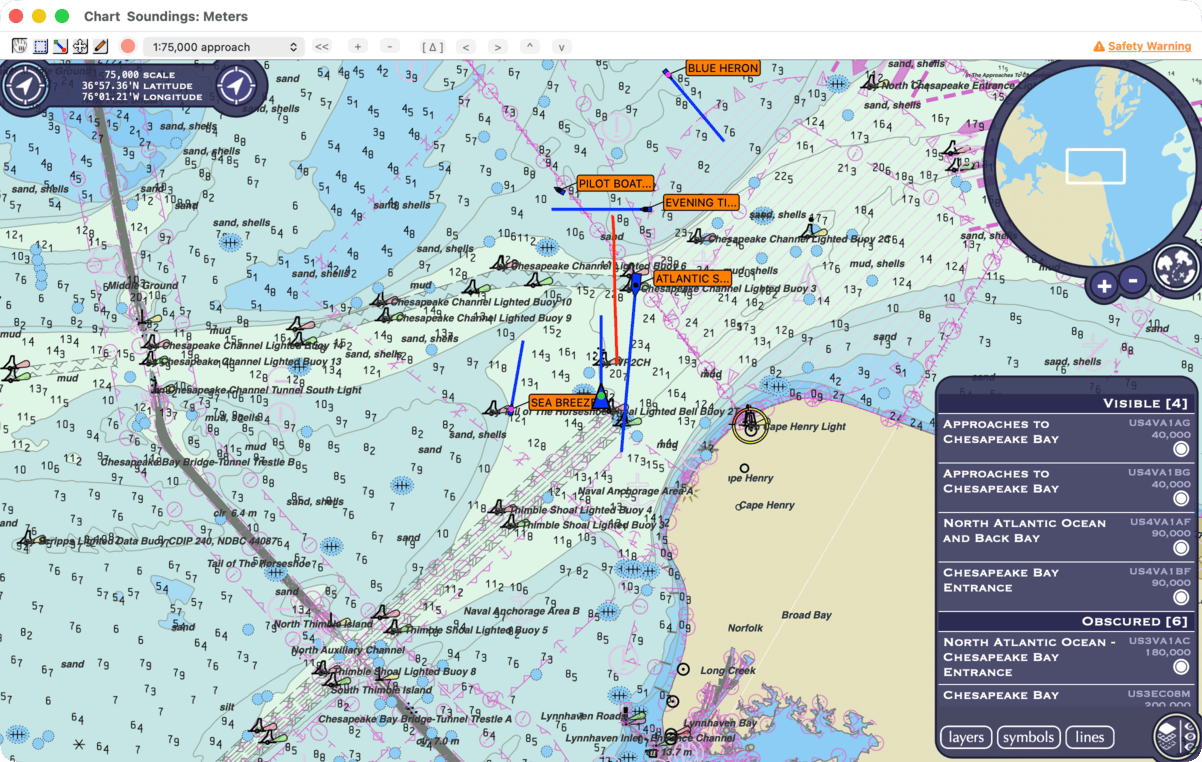Image resolution: width=1202 pixels, height=762 pixels.
Task: Click the PILOT BOAT vessel label
Action: (615, 184)
